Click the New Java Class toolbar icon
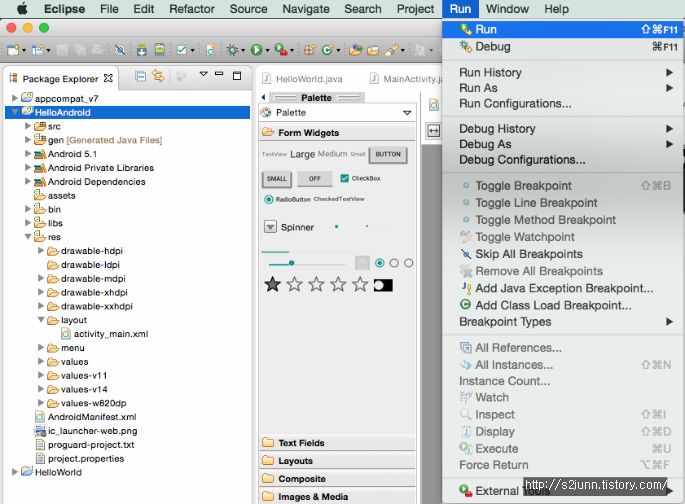Screen dimensions: 685x504 [327, 50]
